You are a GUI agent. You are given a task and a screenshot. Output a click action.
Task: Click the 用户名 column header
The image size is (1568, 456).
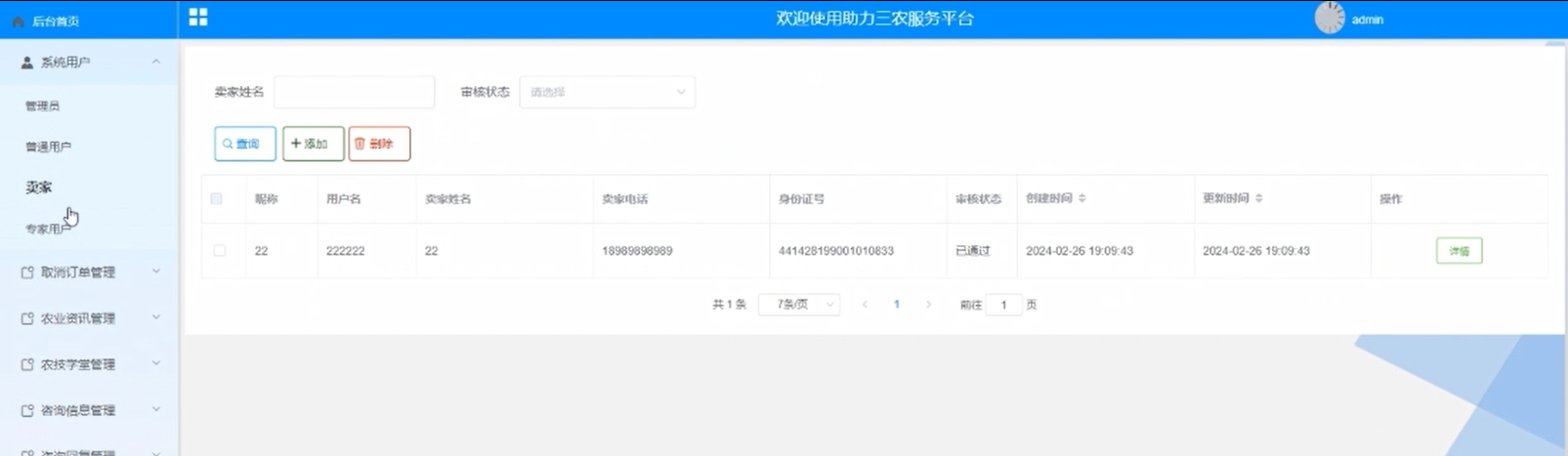pos(344,198)
